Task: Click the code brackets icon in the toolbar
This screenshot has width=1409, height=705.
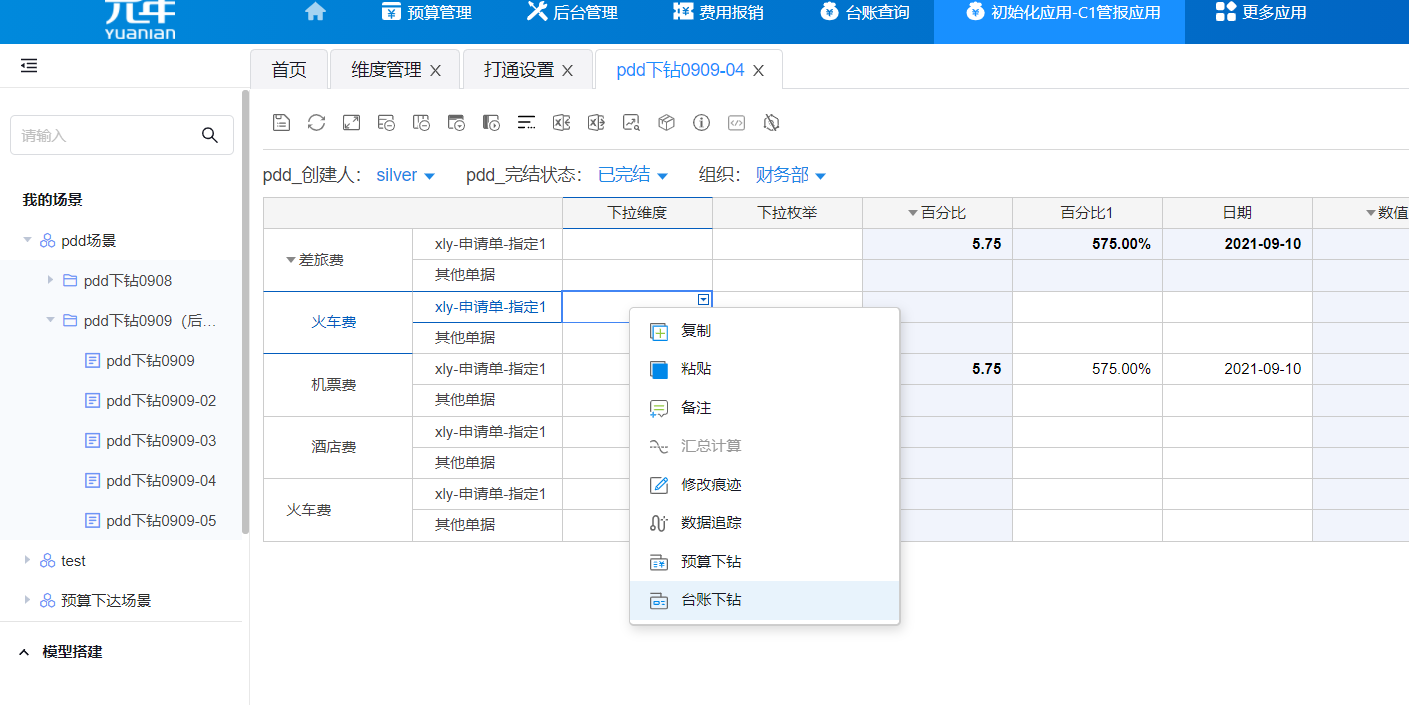Action: click(x=736, y=122)
